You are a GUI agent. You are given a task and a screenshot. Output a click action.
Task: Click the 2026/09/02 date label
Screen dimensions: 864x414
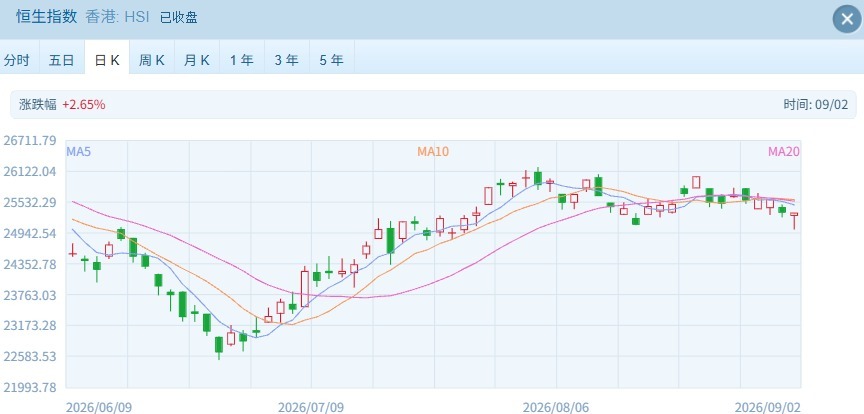pyautogui.click(x=767, y=407)
